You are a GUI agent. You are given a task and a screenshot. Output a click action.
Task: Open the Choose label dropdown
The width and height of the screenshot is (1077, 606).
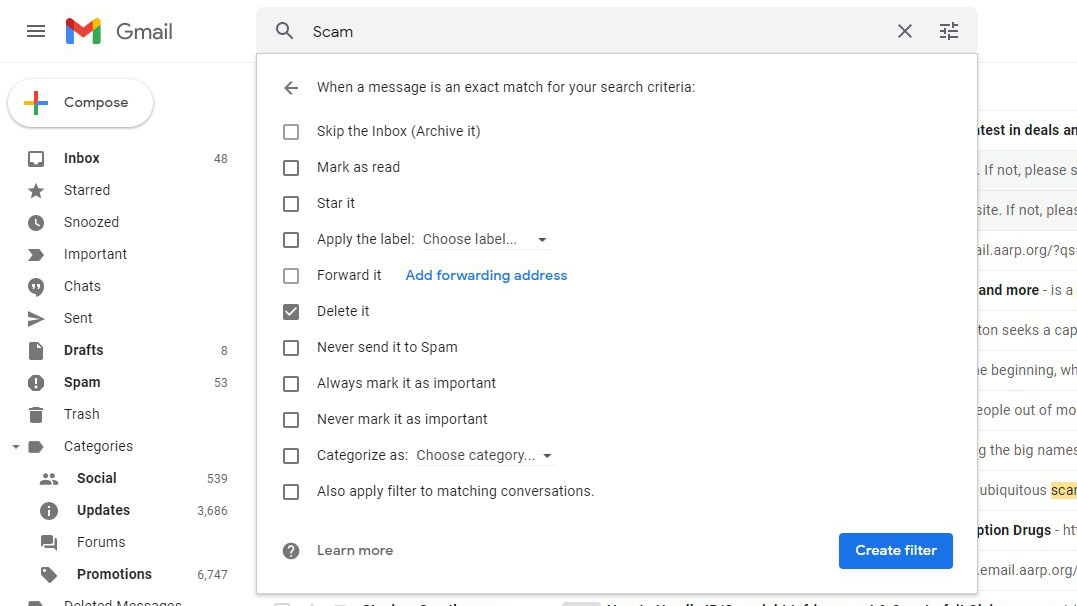pos(485,240)
